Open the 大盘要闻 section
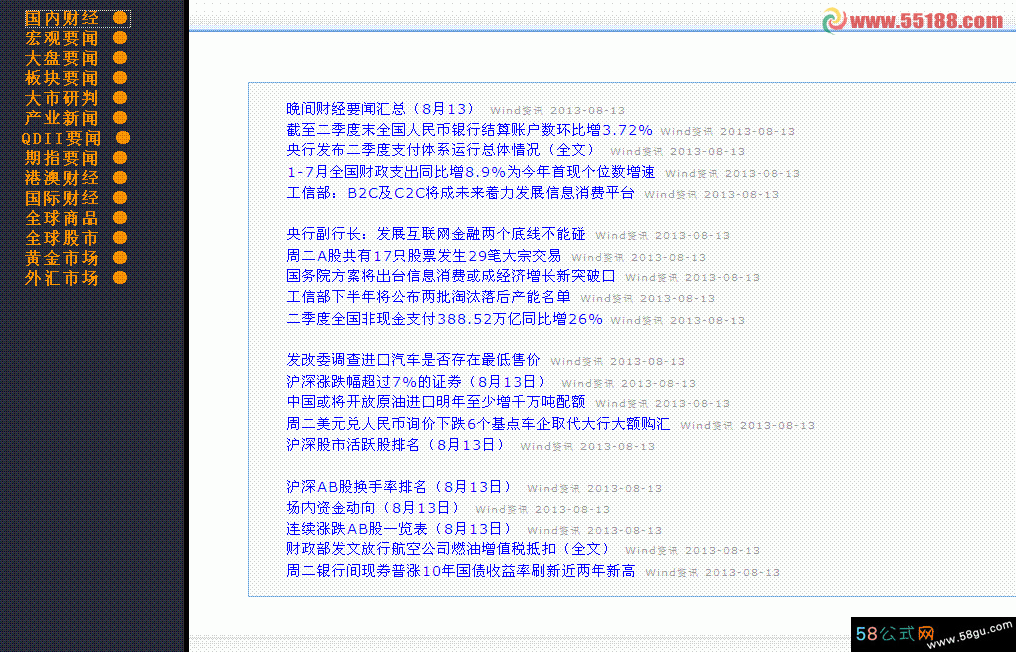Viewport: 1016px width, 652px height. pyautogui.click(x=62, y=58)
